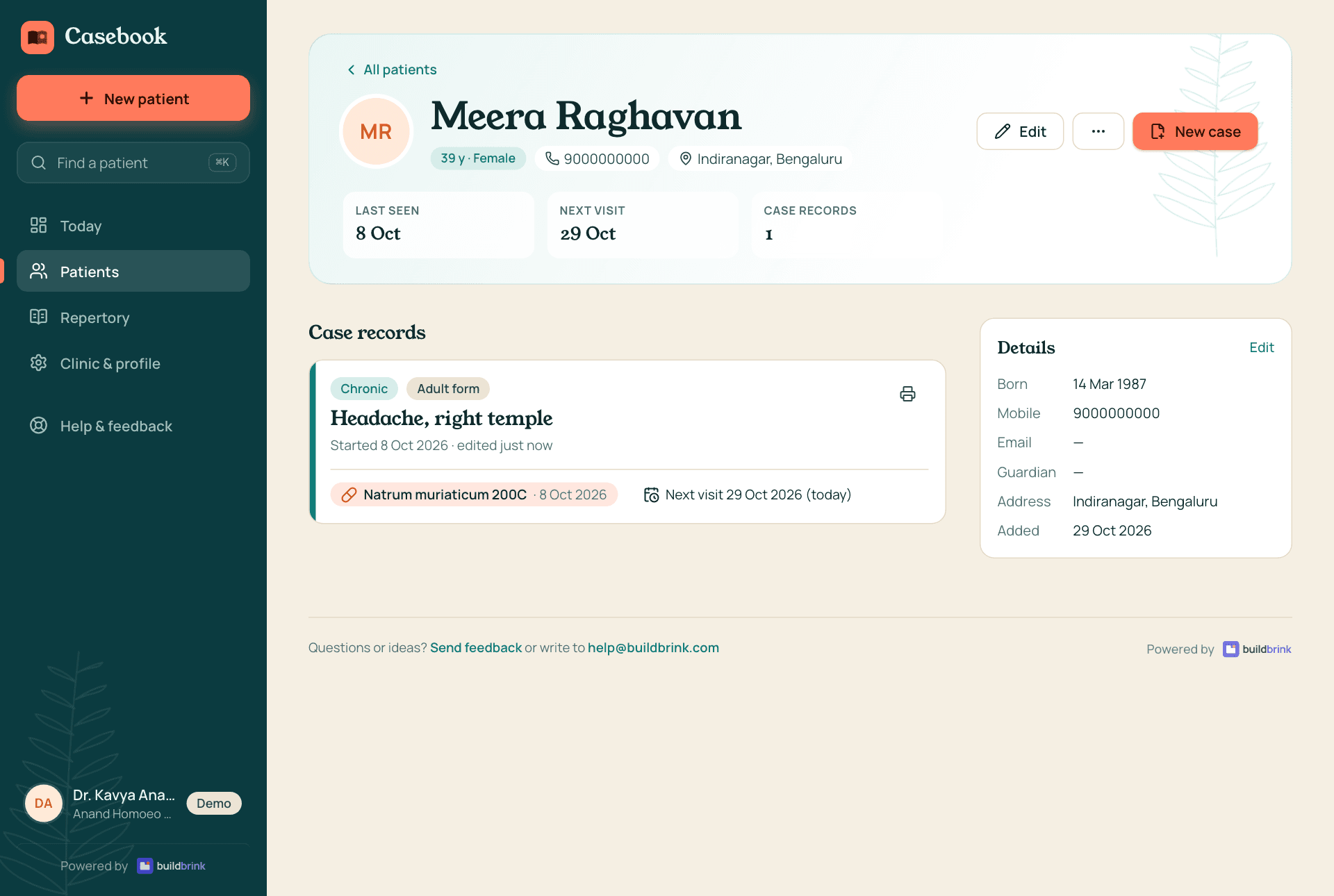Open the Headache, right temple case
This screenshot has width=1334, height=896.
click(x=441, y=418)
